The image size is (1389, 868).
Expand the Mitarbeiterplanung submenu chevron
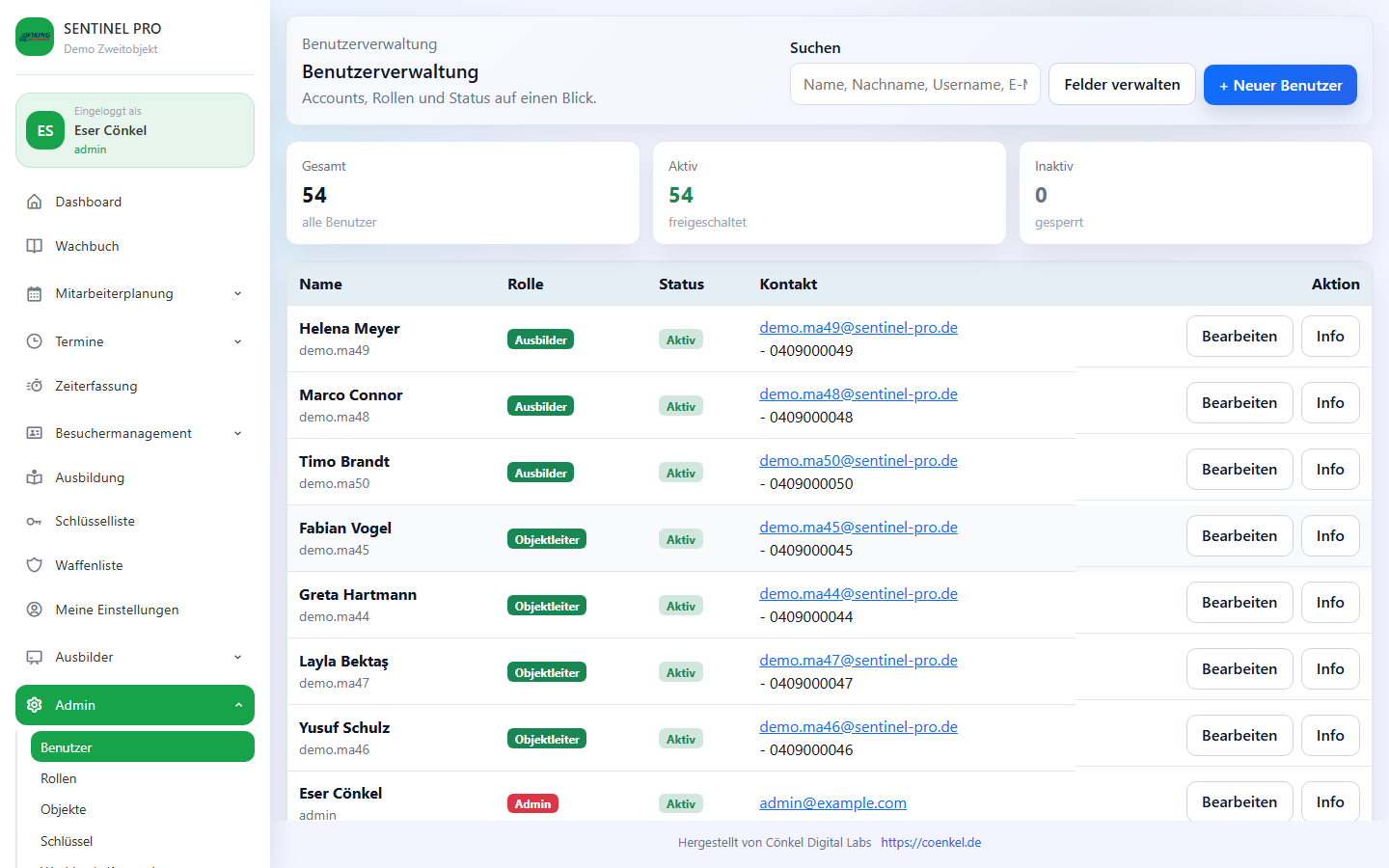click(238, 294)
